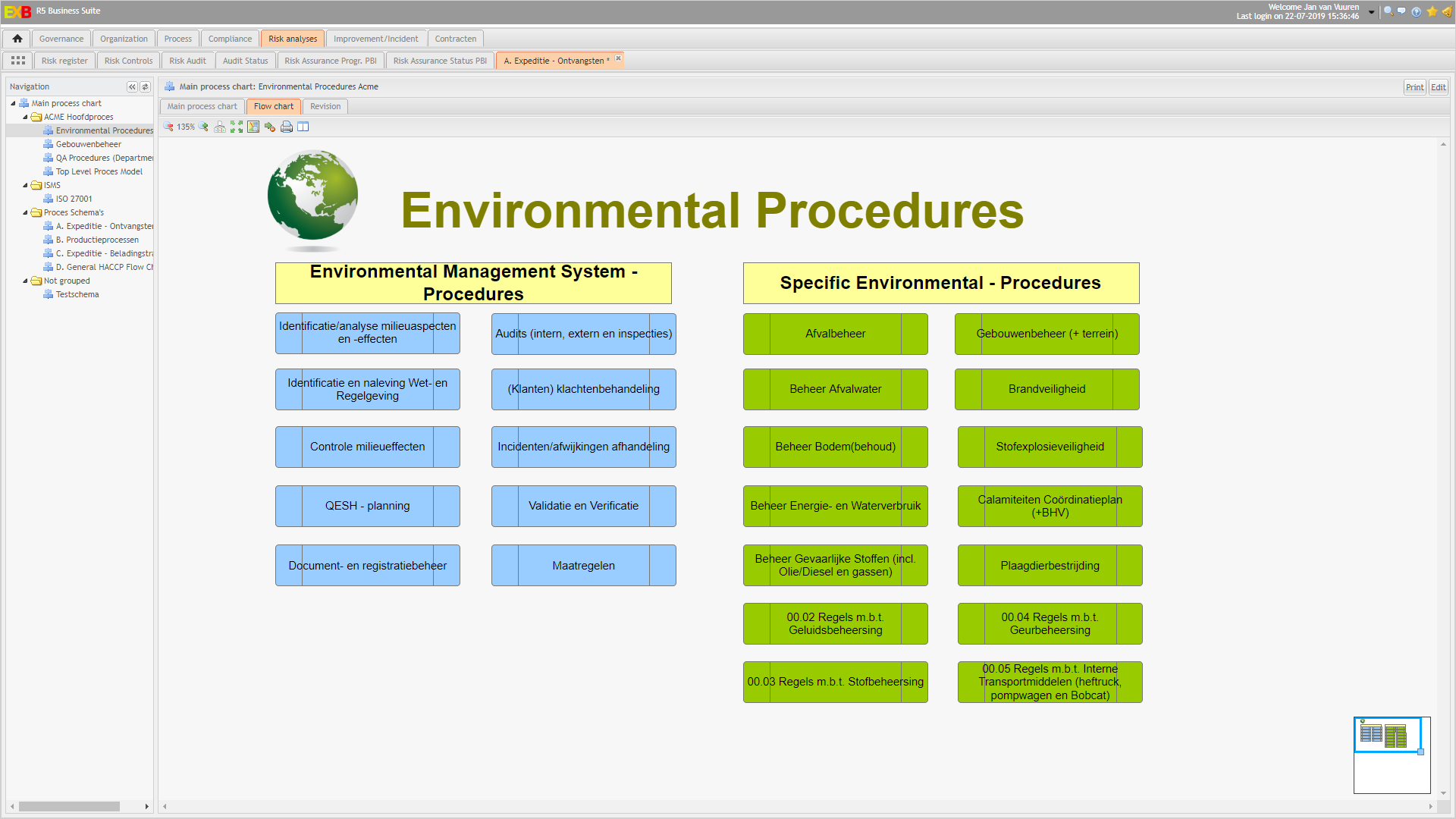Viewport: 1456px width, 819px height.
Task: Click the Afvalbeheer green process block
Action: click(x=835, y=334)
